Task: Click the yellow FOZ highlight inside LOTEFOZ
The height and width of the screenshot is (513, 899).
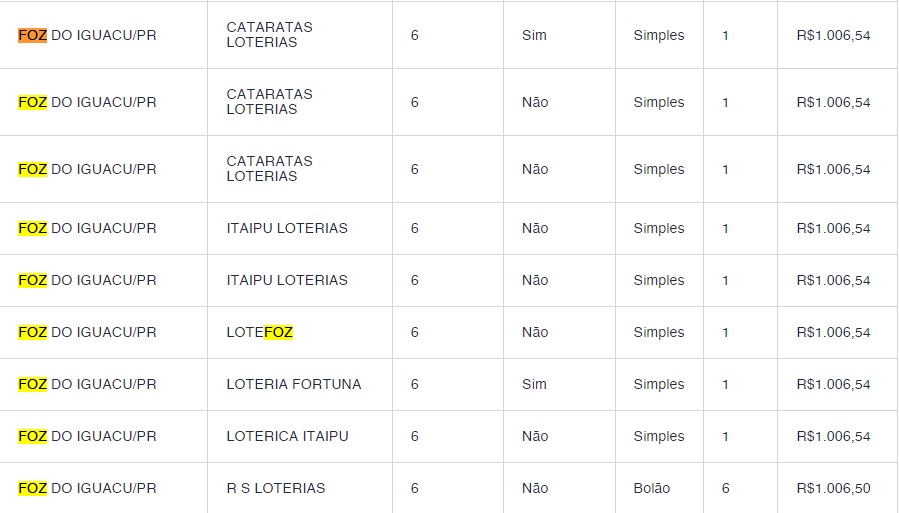Action: pos(278,332)
